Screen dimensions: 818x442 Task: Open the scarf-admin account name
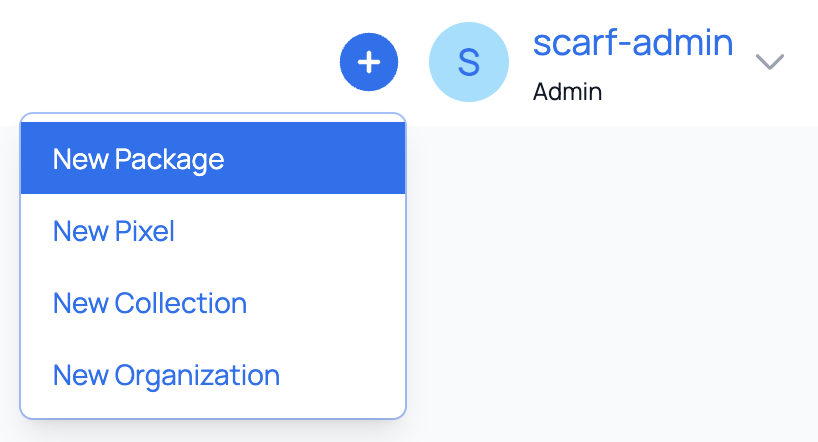pos(633,43)
